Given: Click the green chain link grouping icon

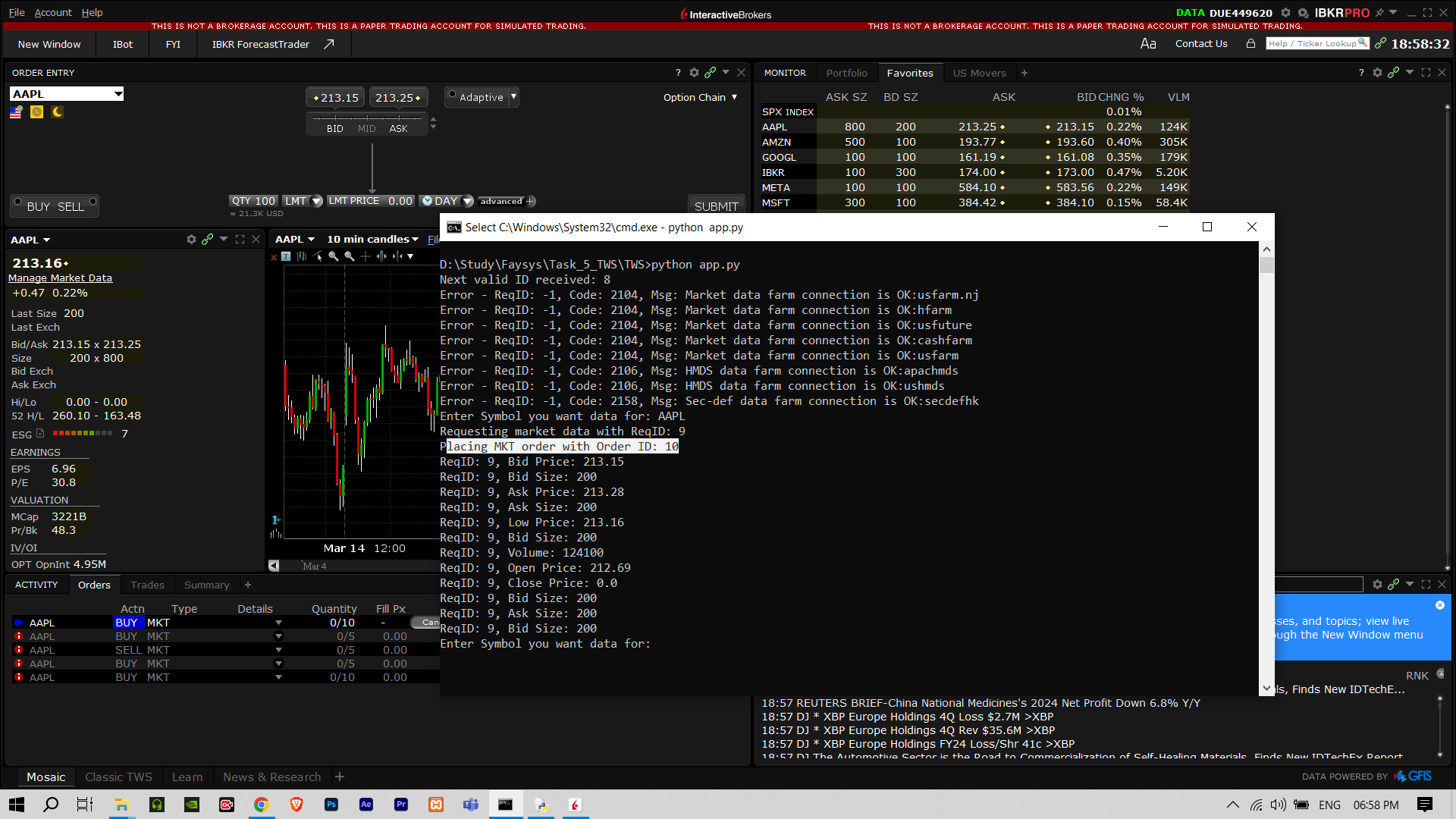Looking at the screenshot, I should click(711, 72).
